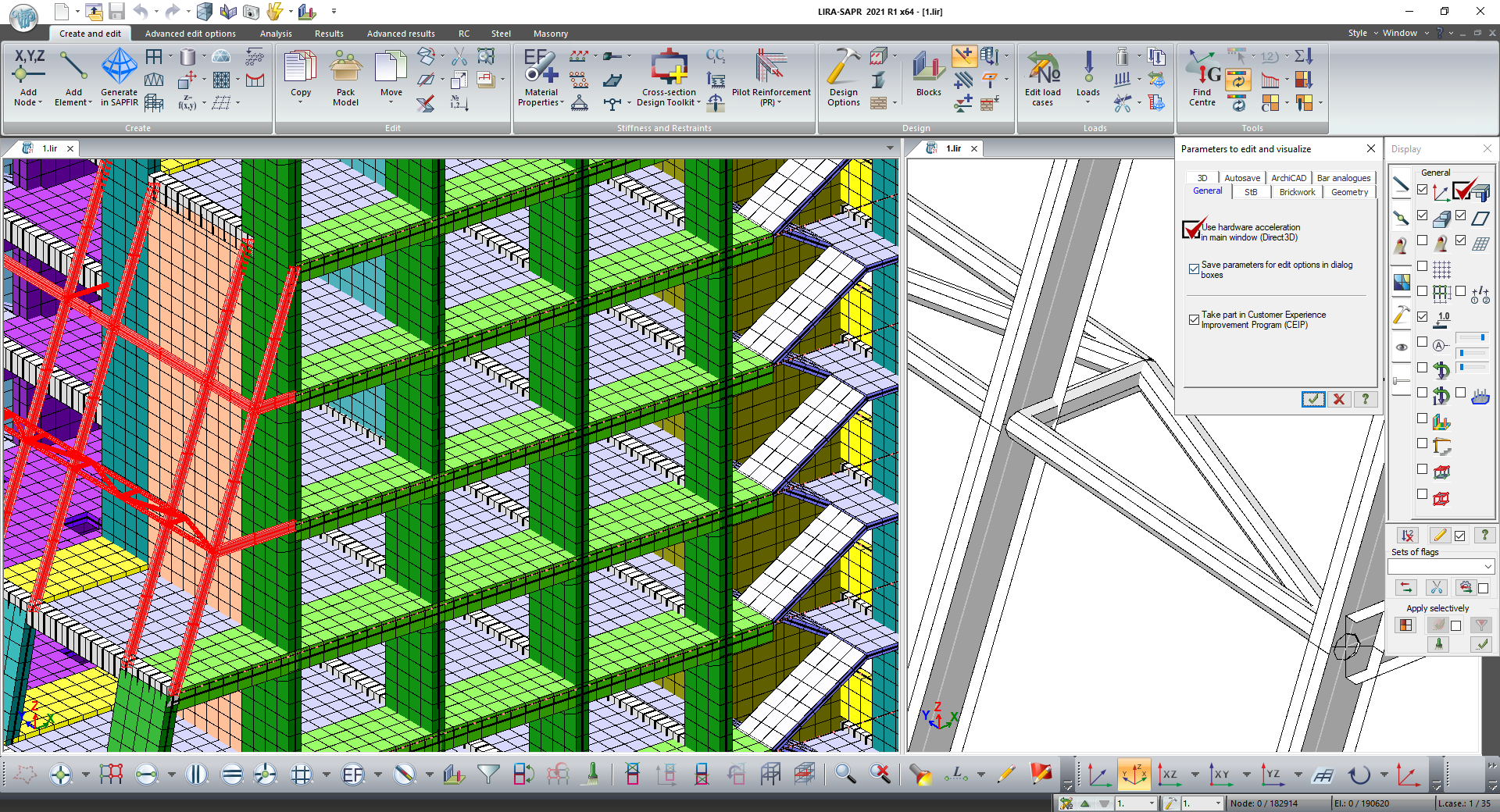
Task: Expand the Sets of flags dropdown
Action: pos(1487,566)
